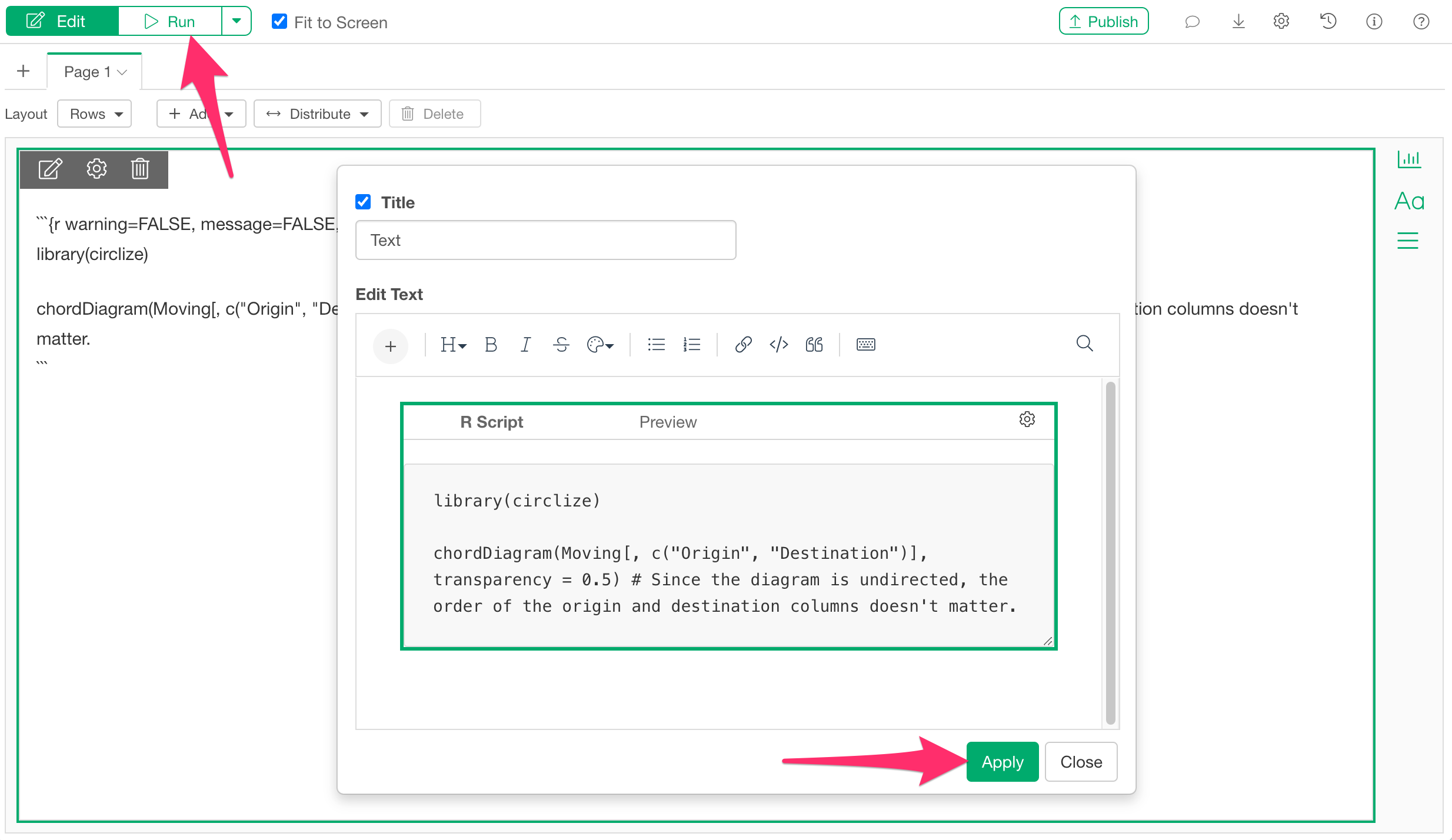1452x840 pixels.
Task: Apply Italic formatting in text editor
Action: pos(525,345)
